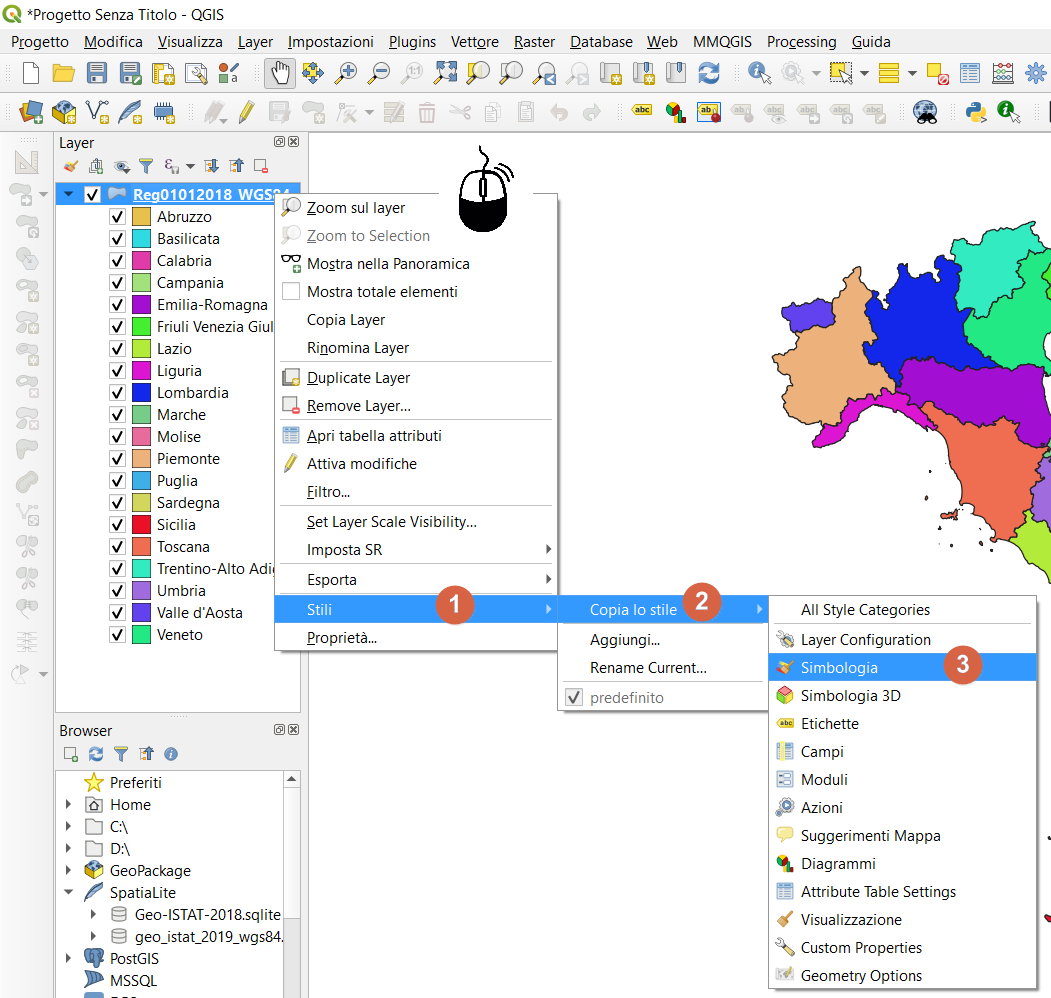Viewport: 1051px width, 998px height.
Task: Collapse the Reg01012018_WGS84 layer tree
Action: point(68,194)
